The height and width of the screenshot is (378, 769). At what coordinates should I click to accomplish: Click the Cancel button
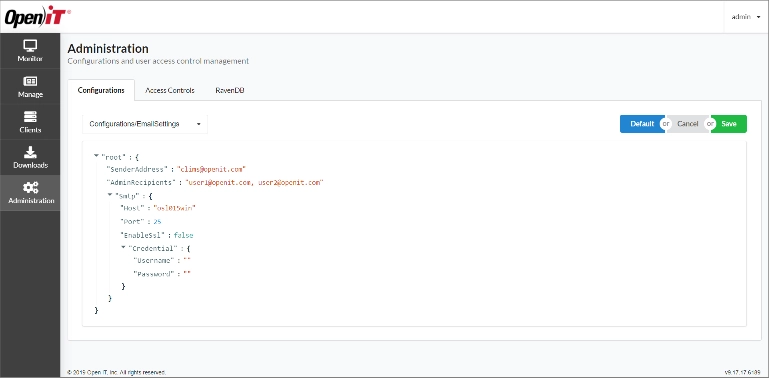click(688, 124)
